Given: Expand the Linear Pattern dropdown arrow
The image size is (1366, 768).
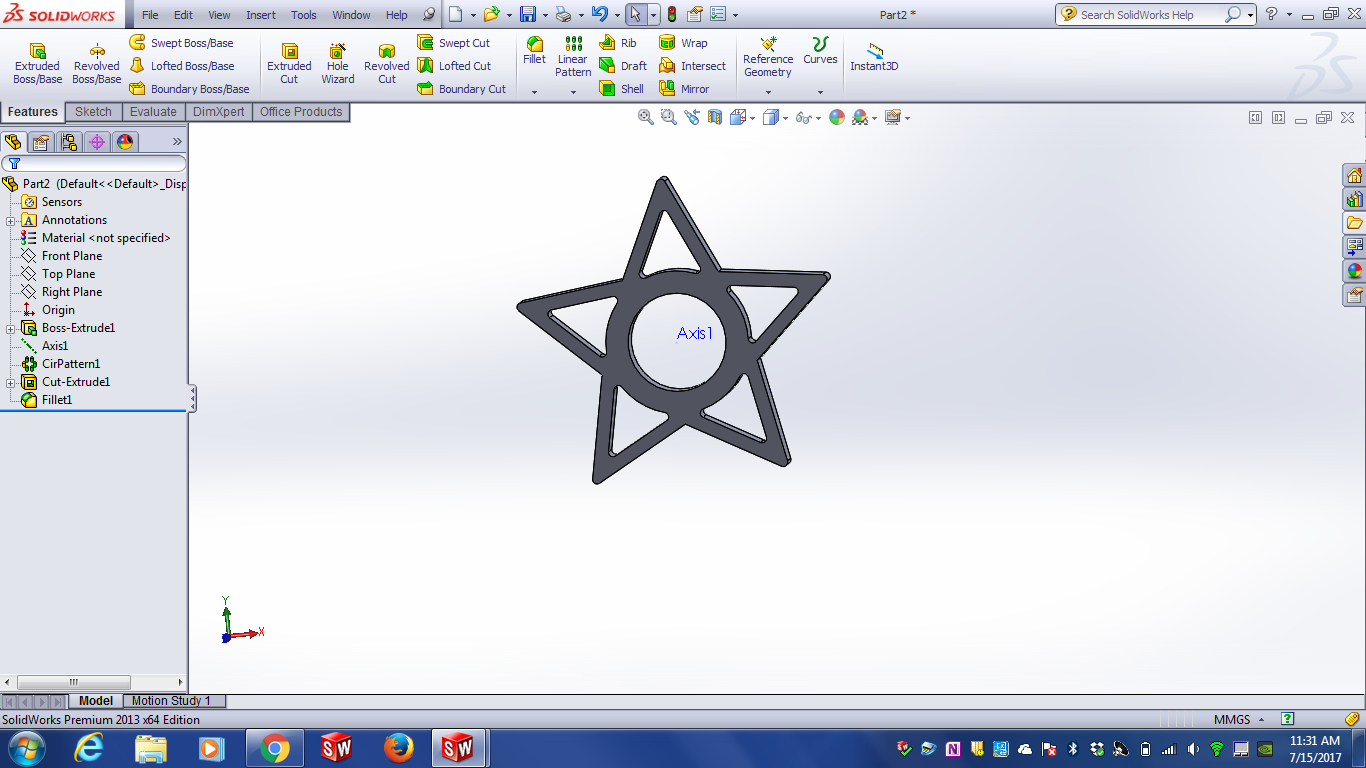Looking at the screenshot, I should 573,92.
